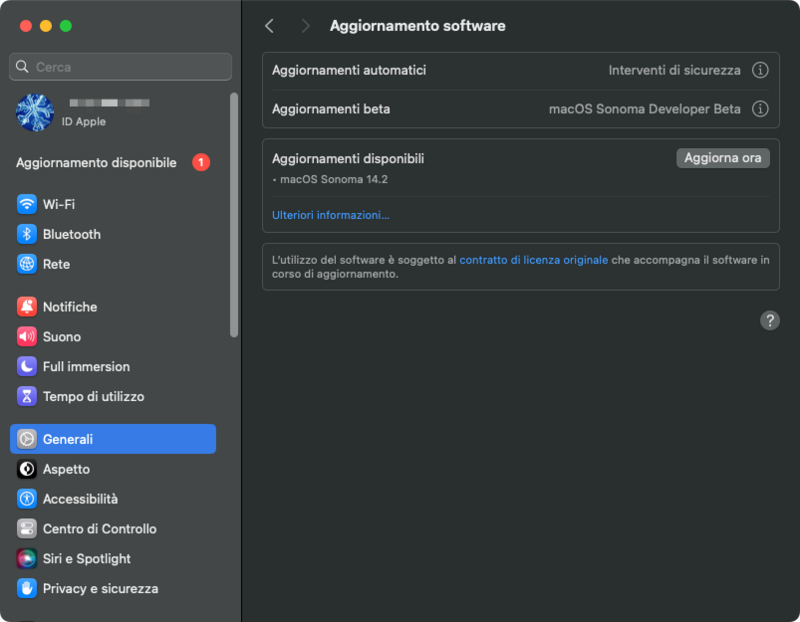Select Aspetto label in sidebar
800x622 pixels.
click(x=66, y=469)
